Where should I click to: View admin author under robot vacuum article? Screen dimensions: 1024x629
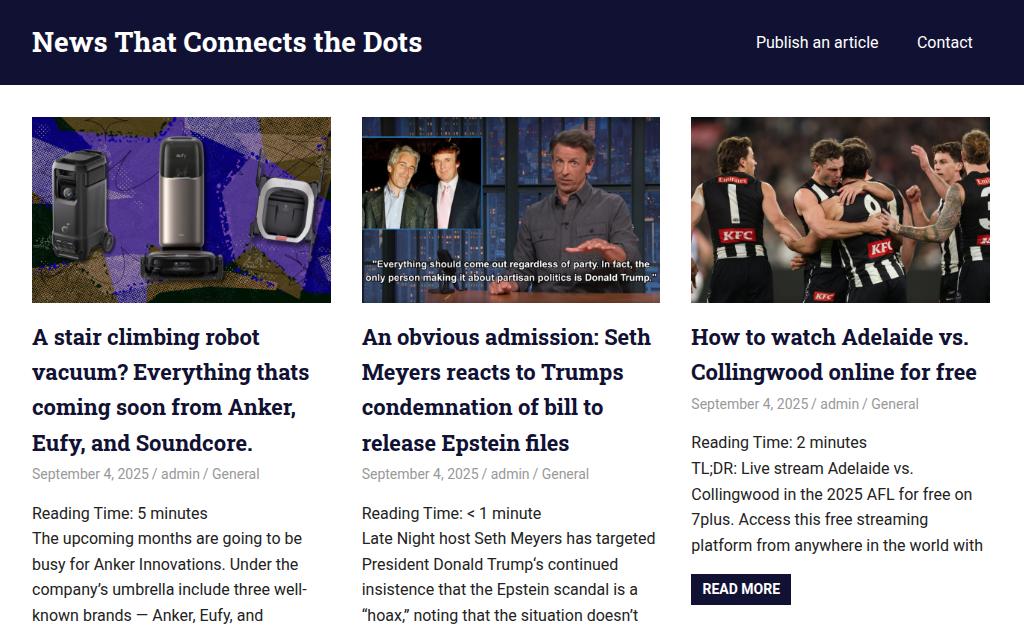coord(180,474)
